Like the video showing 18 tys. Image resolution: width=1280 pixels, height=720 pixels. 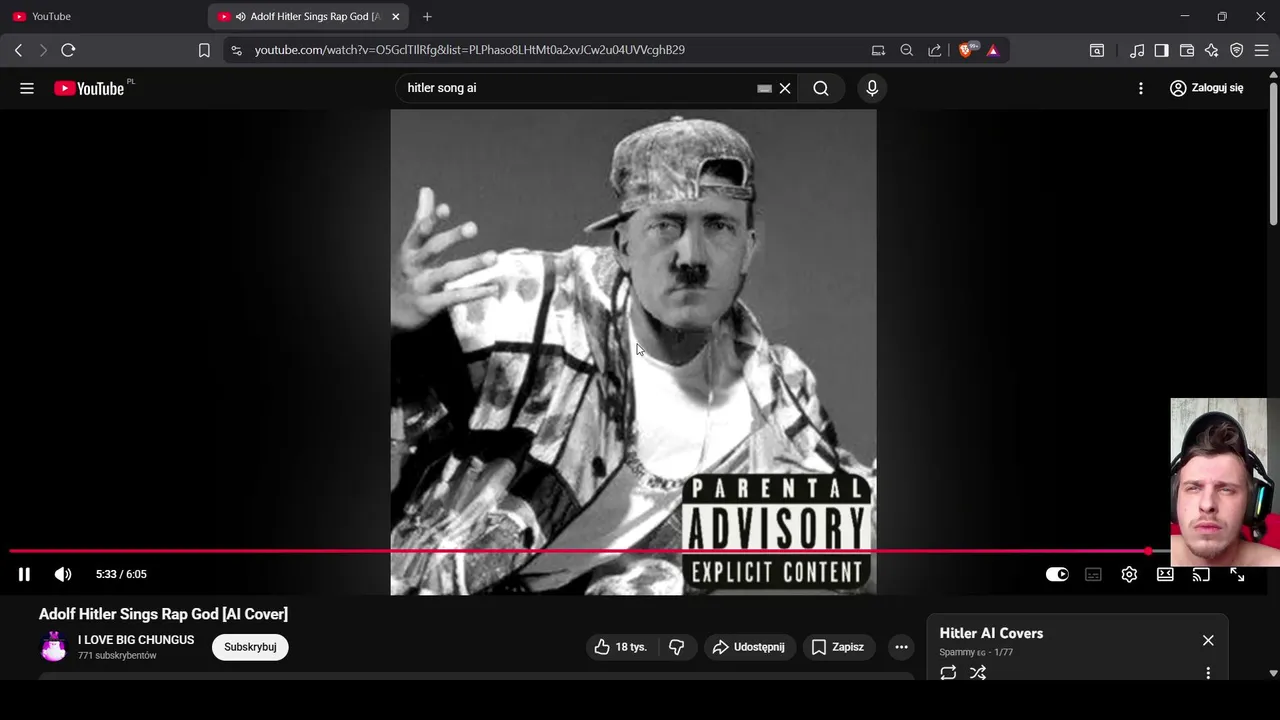(621, 647)
